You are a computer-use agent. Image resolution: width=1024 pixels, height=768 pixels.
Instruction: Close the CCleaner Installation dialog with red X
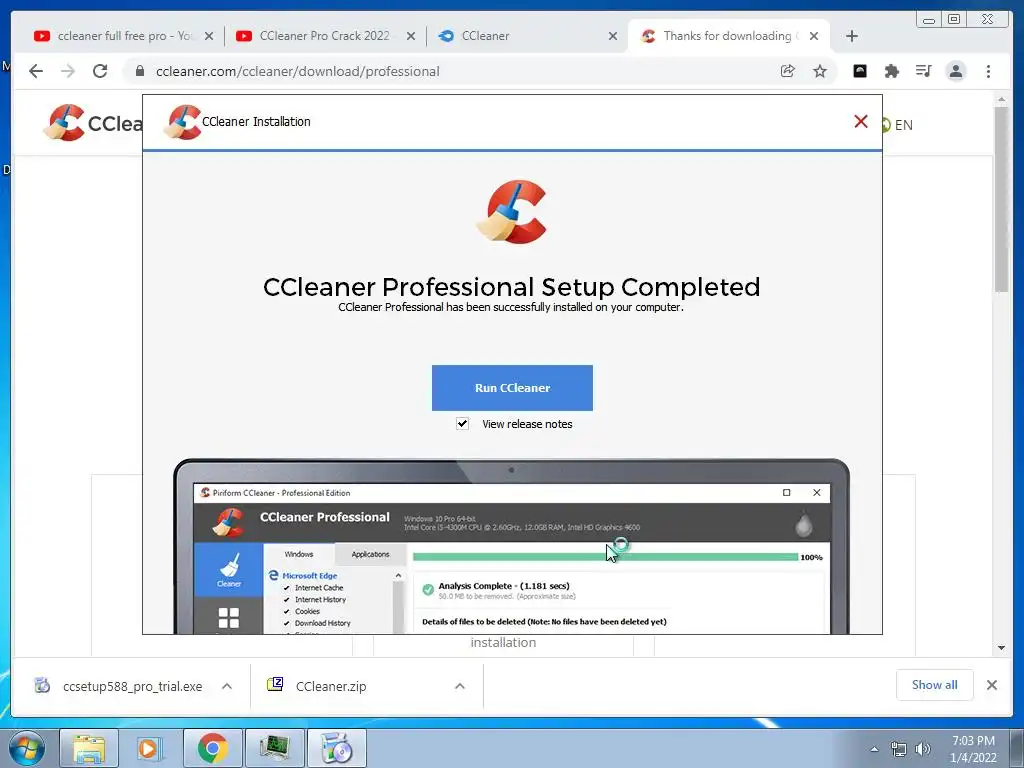tap(861, 121)
